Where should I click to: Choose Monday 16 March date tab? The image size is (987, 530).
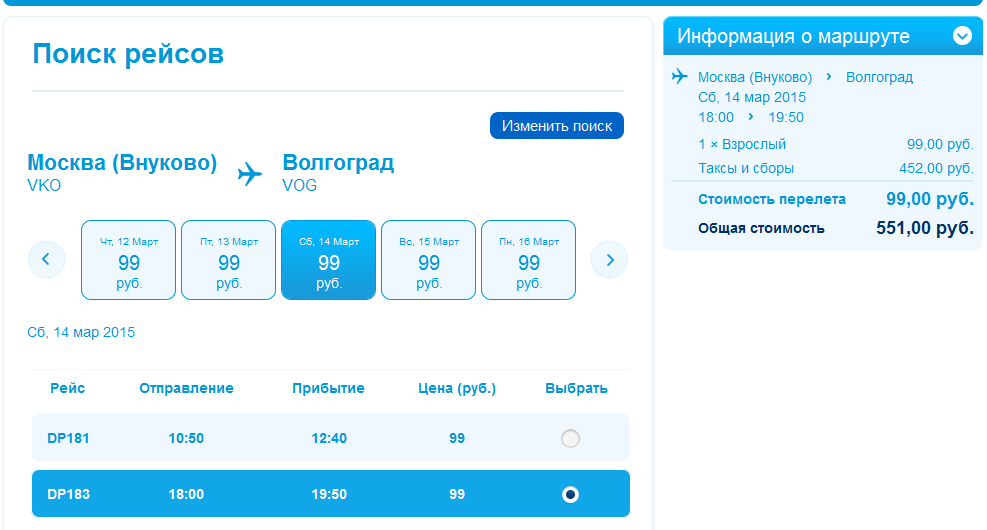click(529, 260)
